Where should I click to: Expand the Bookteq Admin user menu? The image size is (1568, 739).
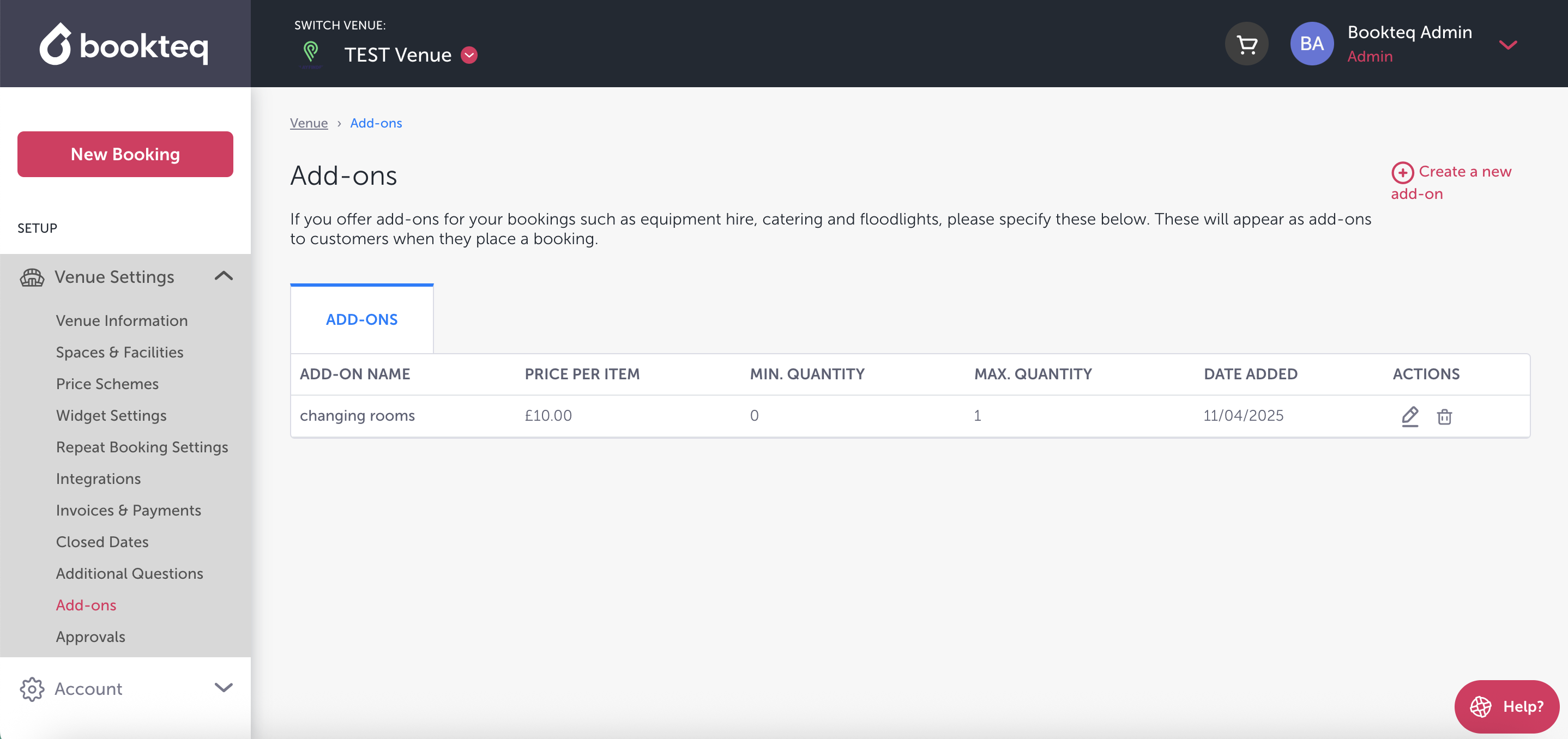click(1507, 44)
